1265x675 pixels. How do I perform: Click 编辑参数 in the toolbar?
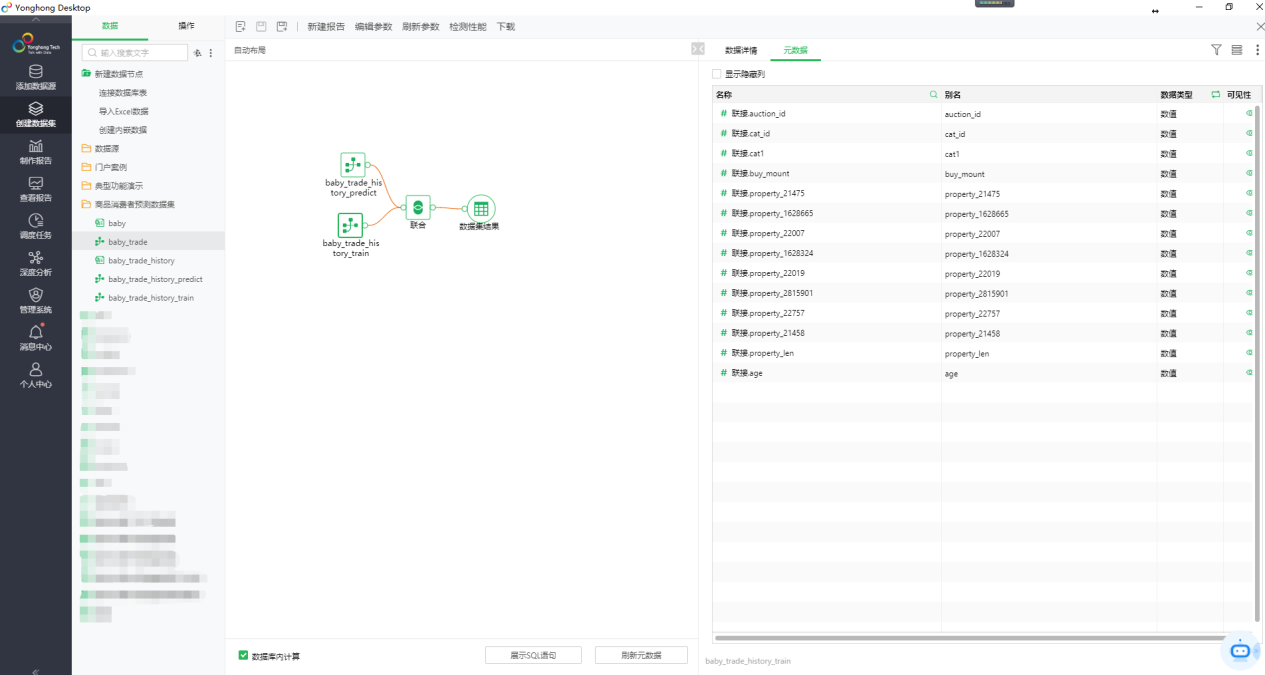click(373, 27)
